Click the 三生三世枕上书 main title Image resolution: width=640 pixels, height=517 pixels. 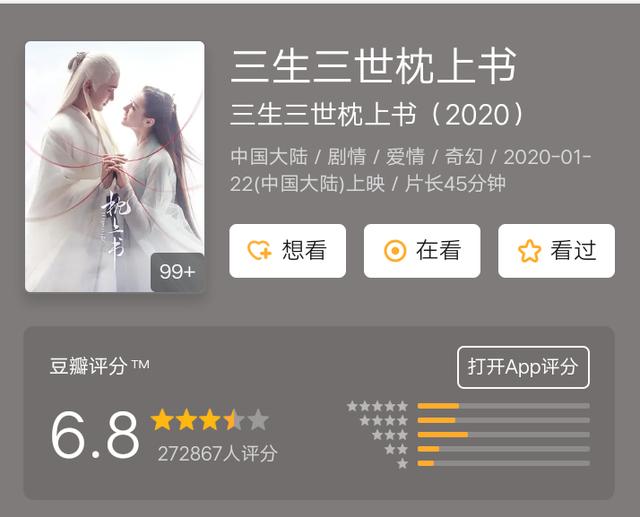click(x=373, y=66)
